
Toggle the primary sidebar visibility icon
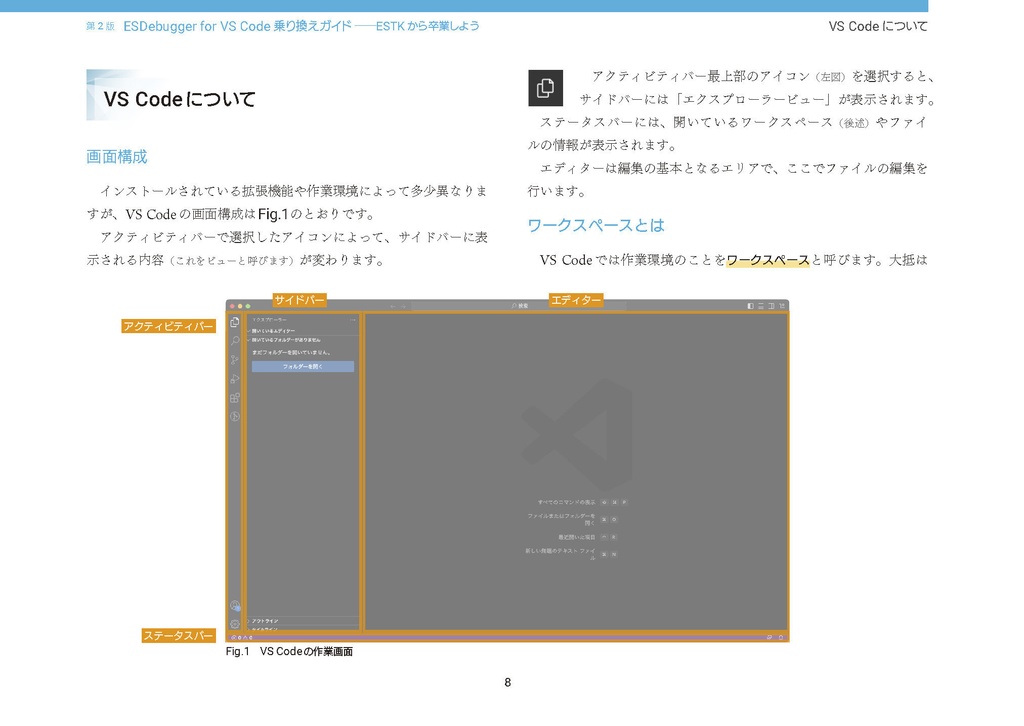pyautogui.click(x=750, y=306)
